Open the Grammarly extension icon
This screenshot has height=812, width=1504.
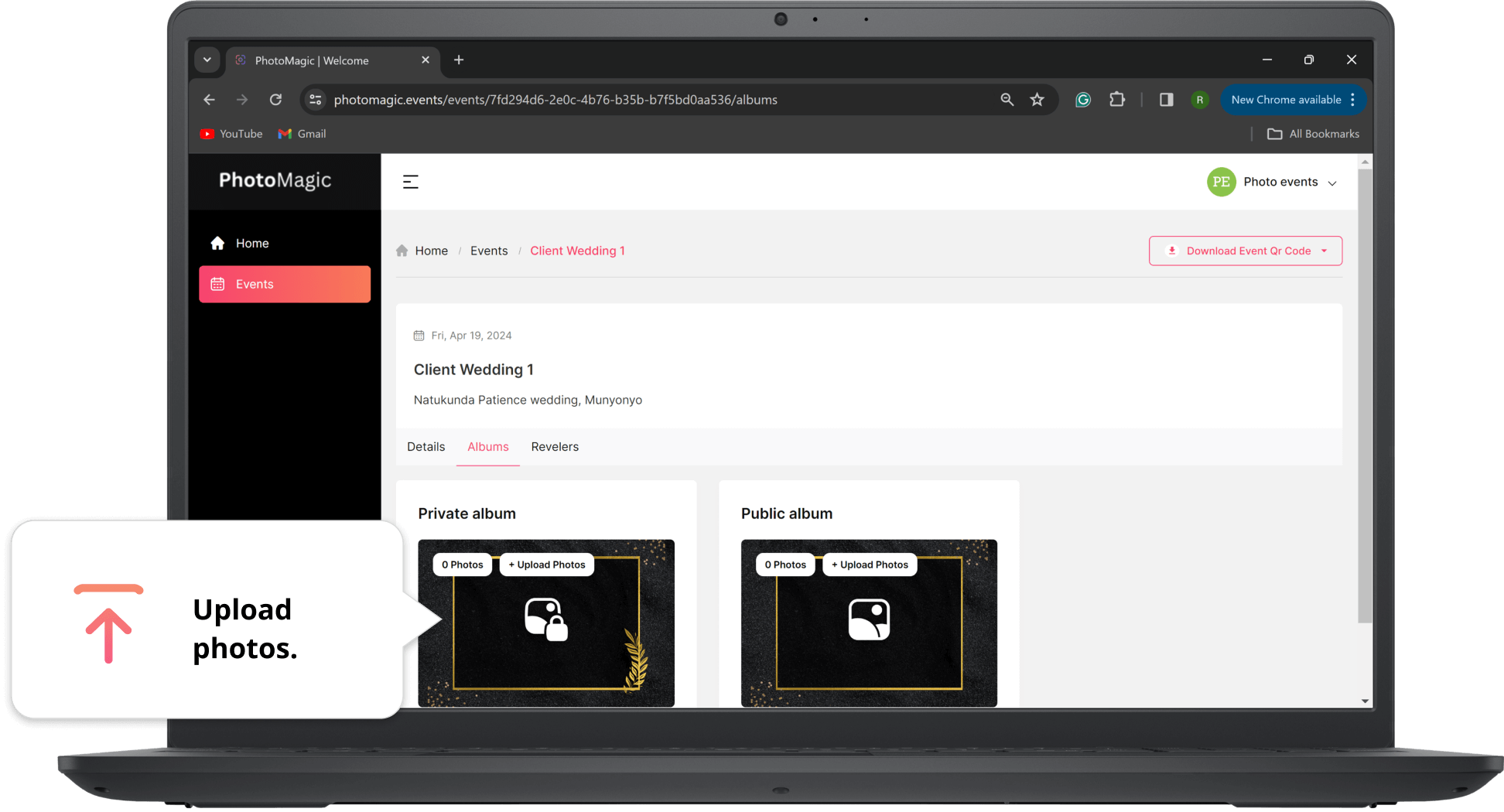[x=1083, y=100]
